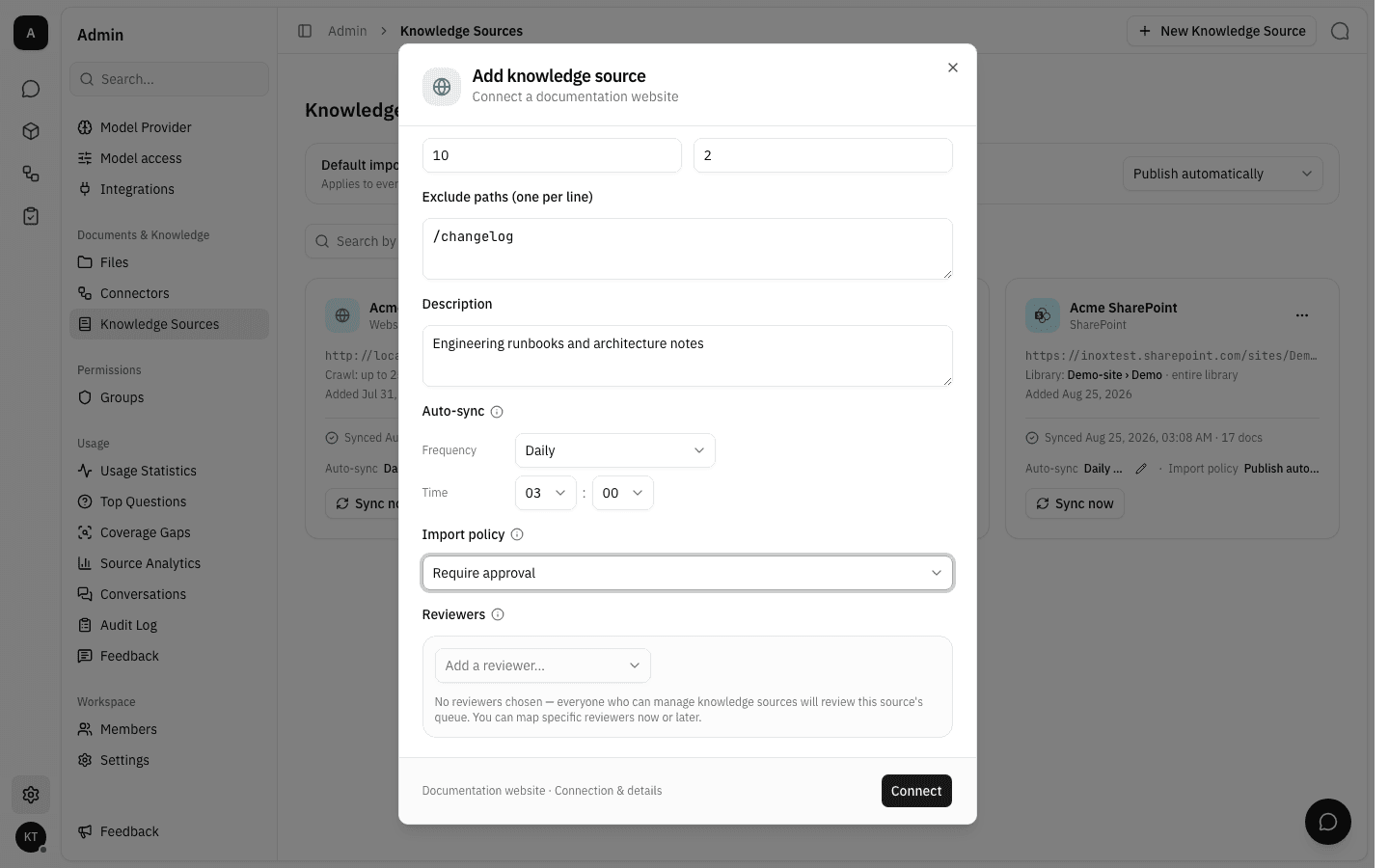Select Knowledge Sources in sidebar
Viewport: 1389px width, 868px height.
point(170,324)
